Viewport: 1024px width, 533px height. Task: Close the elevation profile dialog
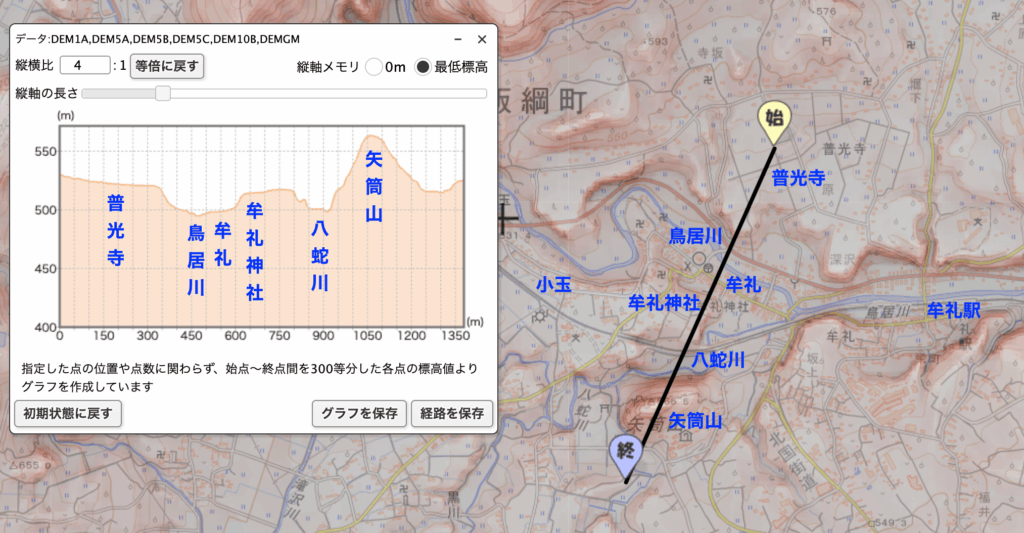click(x=481, y=39)
